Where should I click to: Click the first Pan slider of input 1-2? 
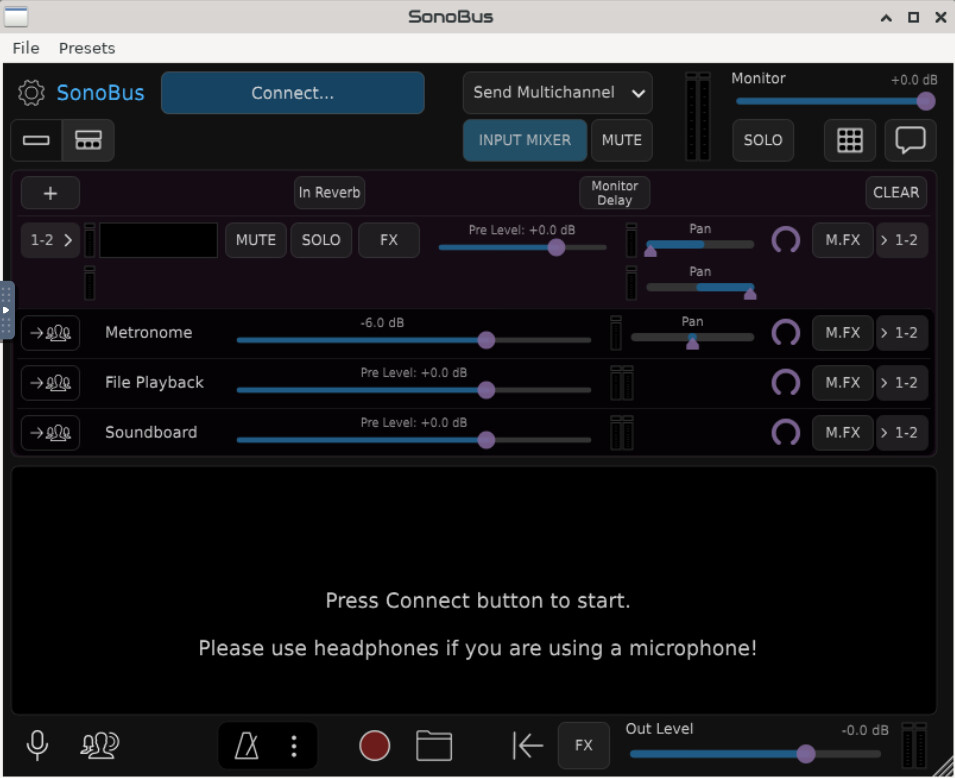click(x=700, y=246)
